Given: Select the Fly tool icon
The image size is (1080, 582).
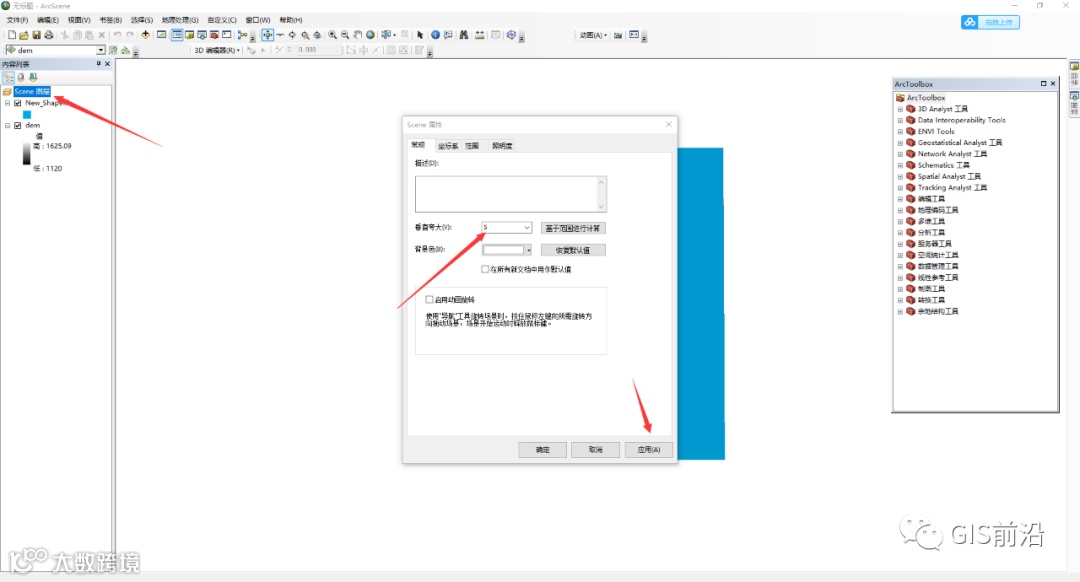Looking at the screenshot, I should click(x=280, y=34).
